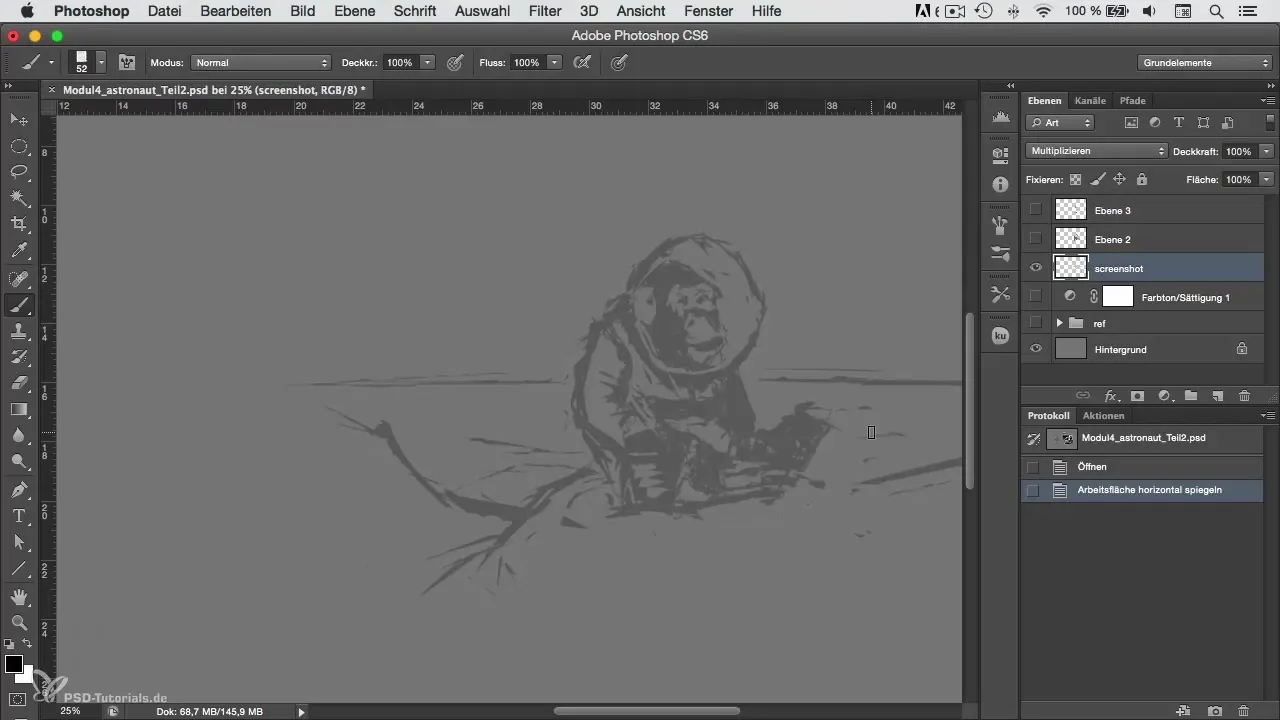Switch to the Pfade tab

point(1132,101)
